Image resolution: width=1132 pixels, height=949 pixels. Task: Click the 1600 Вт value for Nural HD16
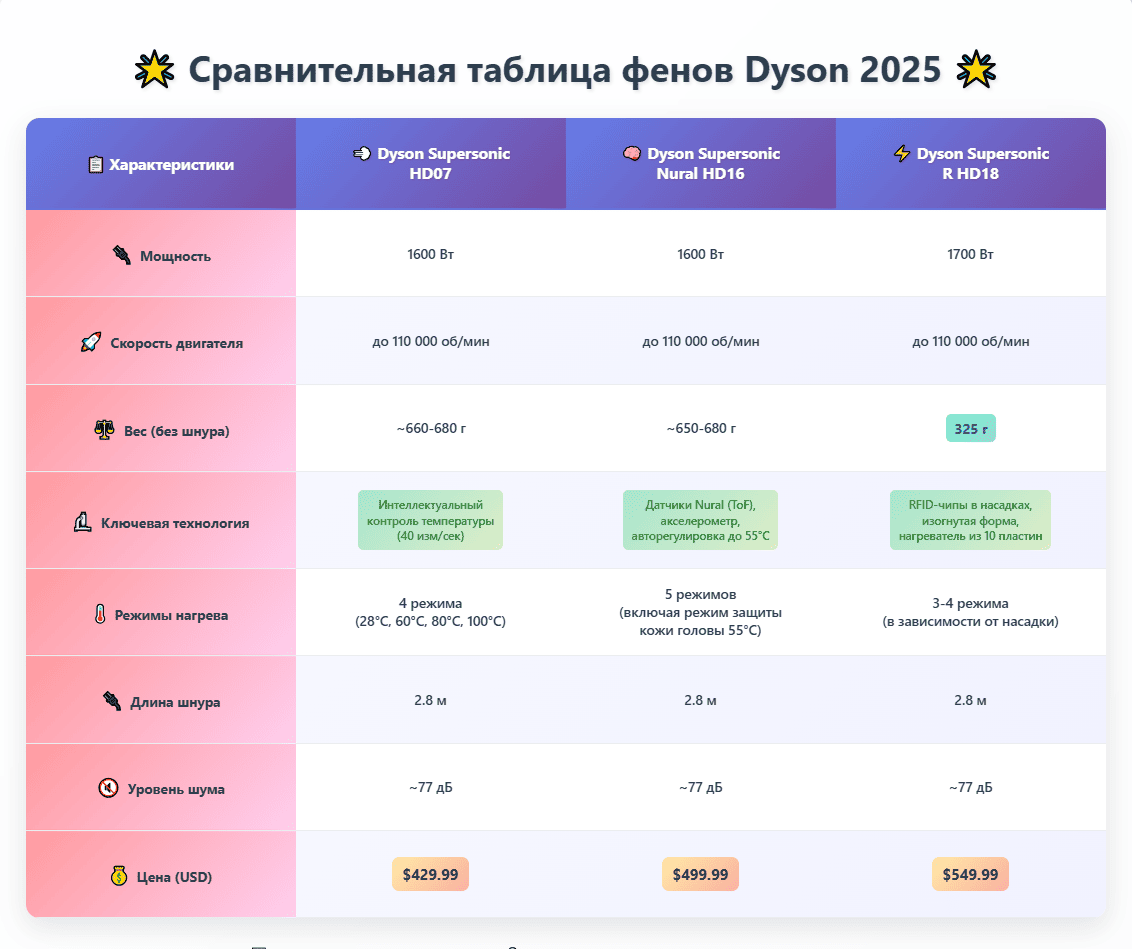pos(700,254)
